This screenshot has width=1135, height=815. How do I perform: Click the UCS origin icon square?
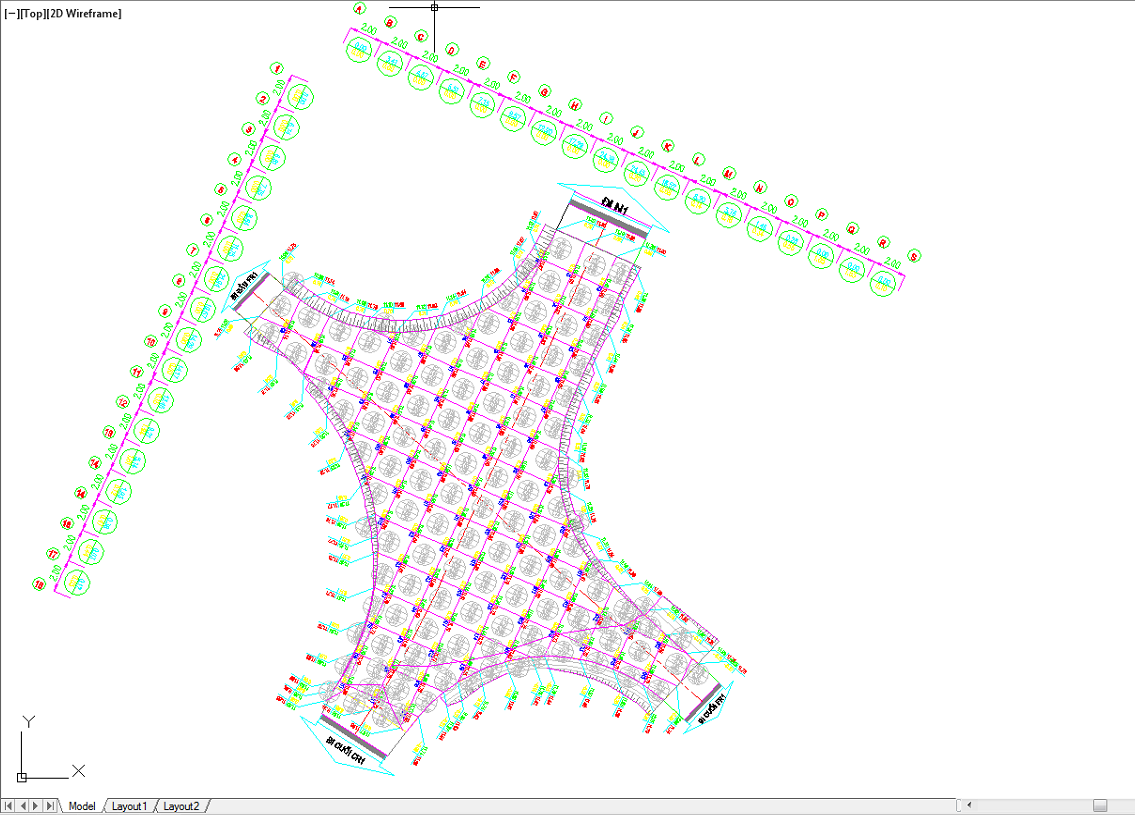(x=22, y=776)
